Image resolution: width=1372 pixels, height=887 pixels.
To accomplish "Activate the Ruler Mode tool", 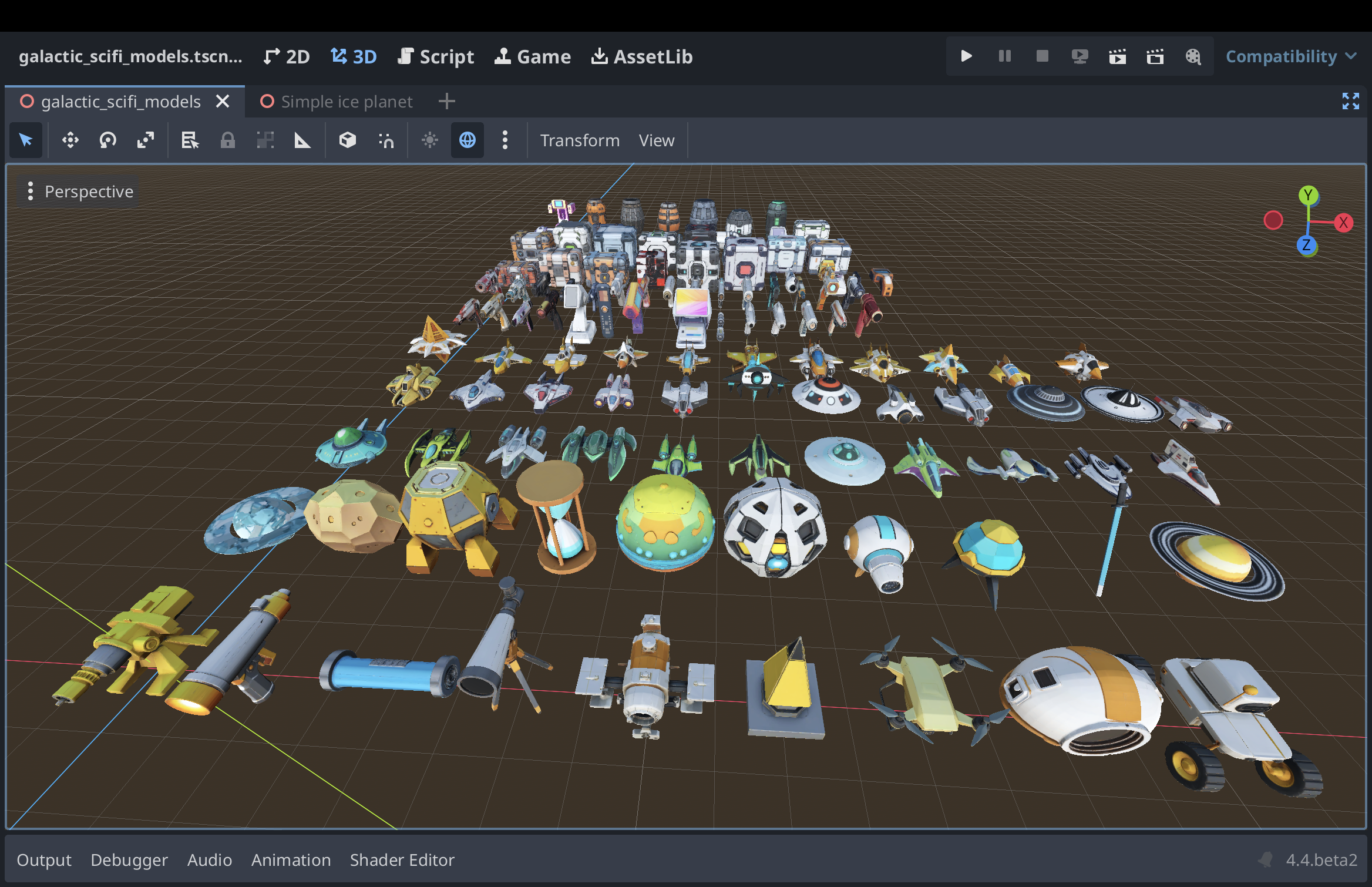I will (x=302, y=140).
